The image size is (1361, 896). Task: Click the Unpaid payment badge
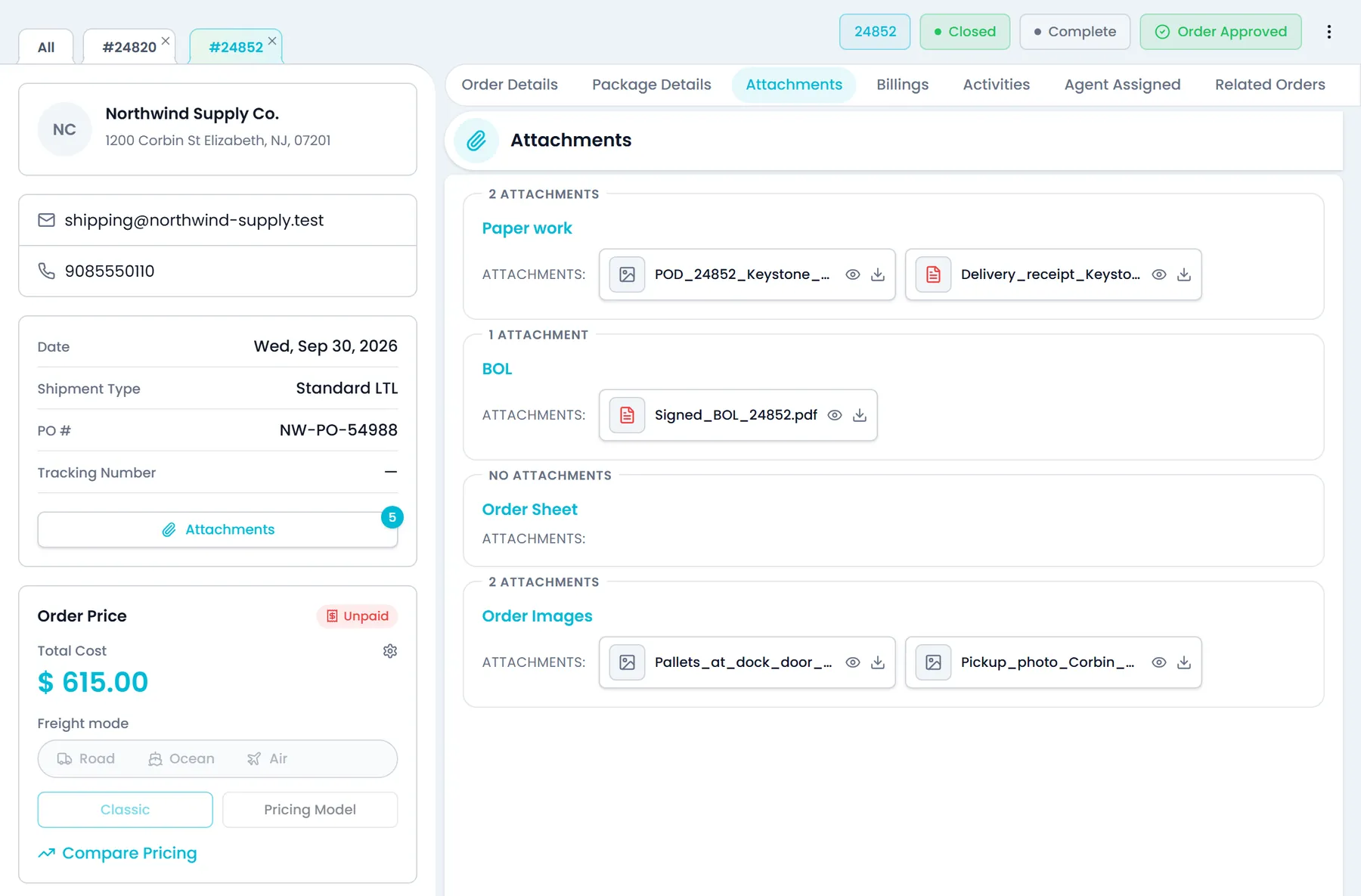358,616
